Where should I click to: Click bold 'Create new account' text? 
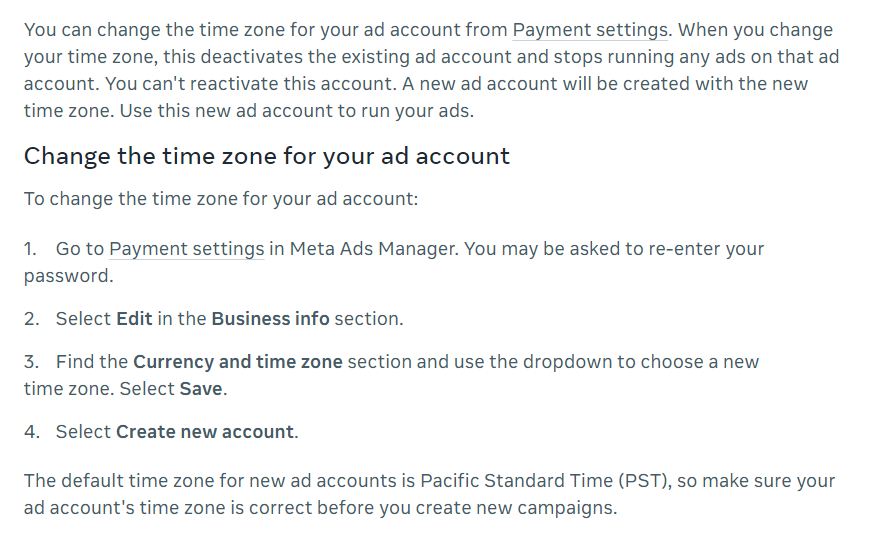(205, 432)
